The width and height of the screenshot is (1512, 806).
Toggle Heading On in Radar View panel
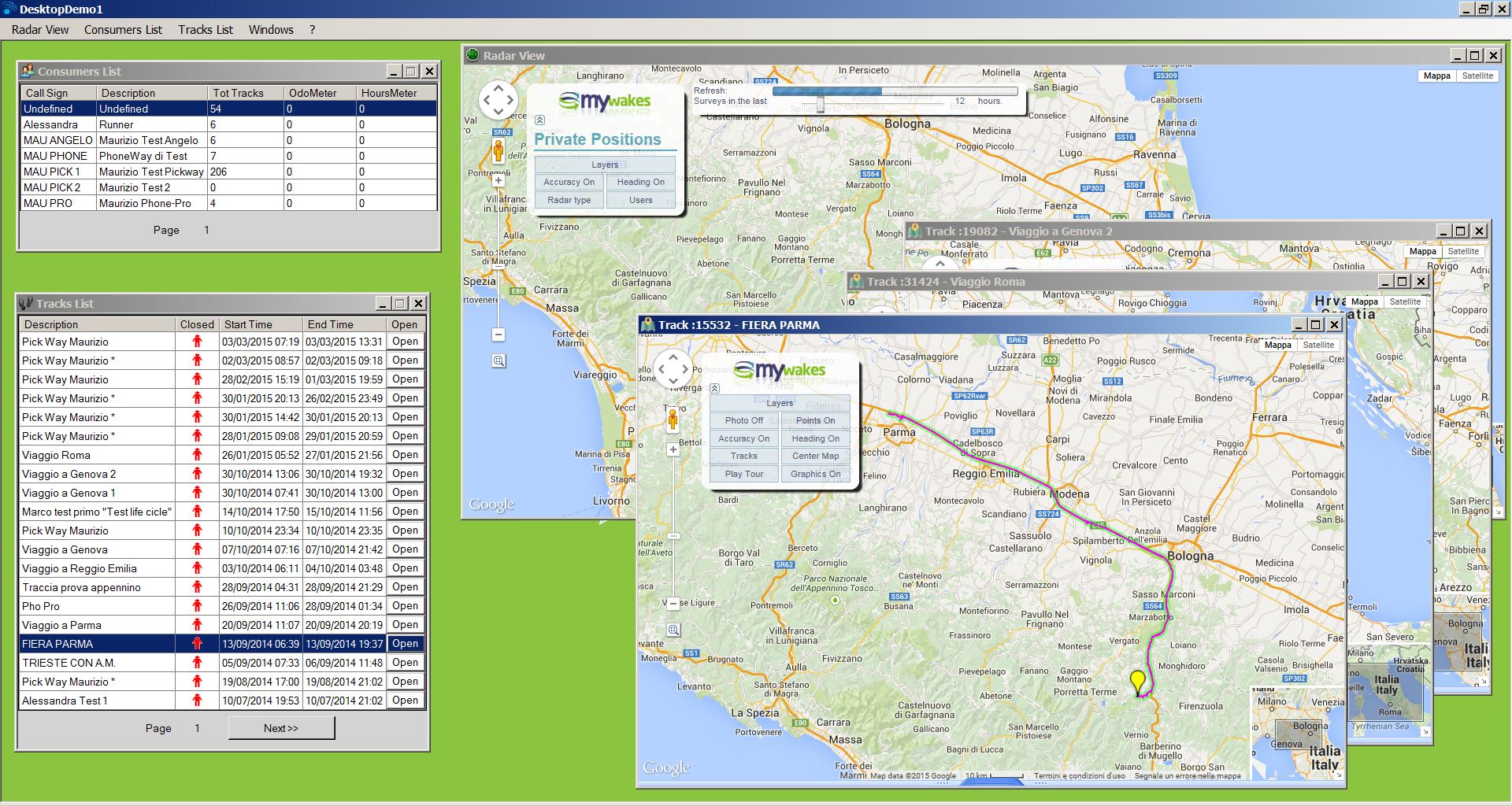(x=640, y=182)
